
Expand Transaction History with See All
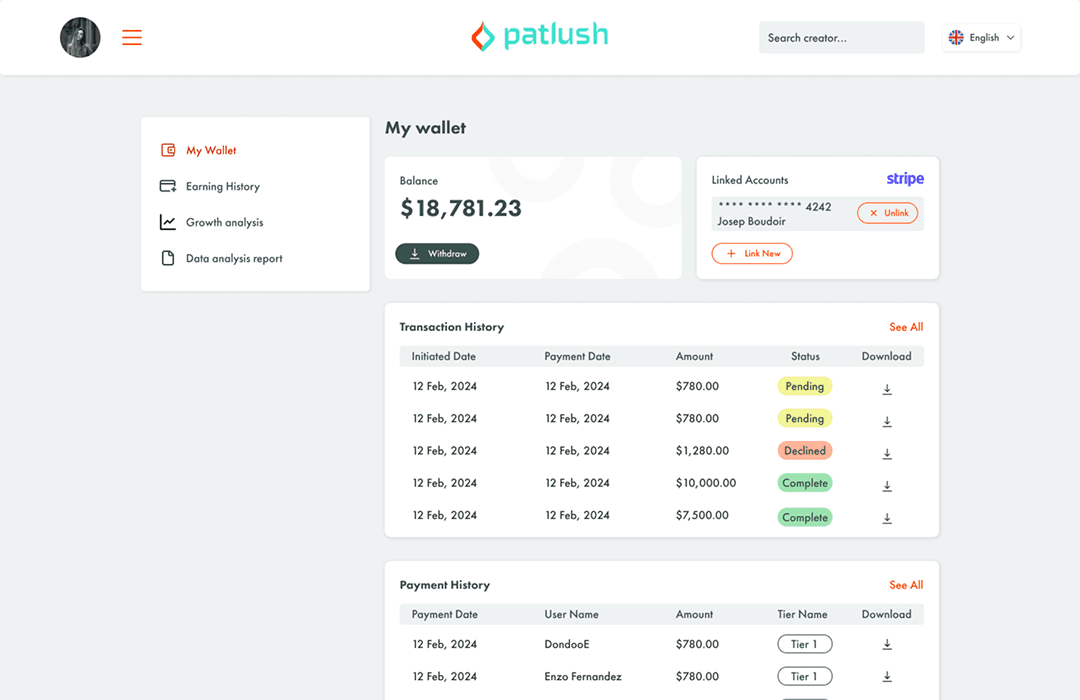pyautogui.click(x=905, y=327)
